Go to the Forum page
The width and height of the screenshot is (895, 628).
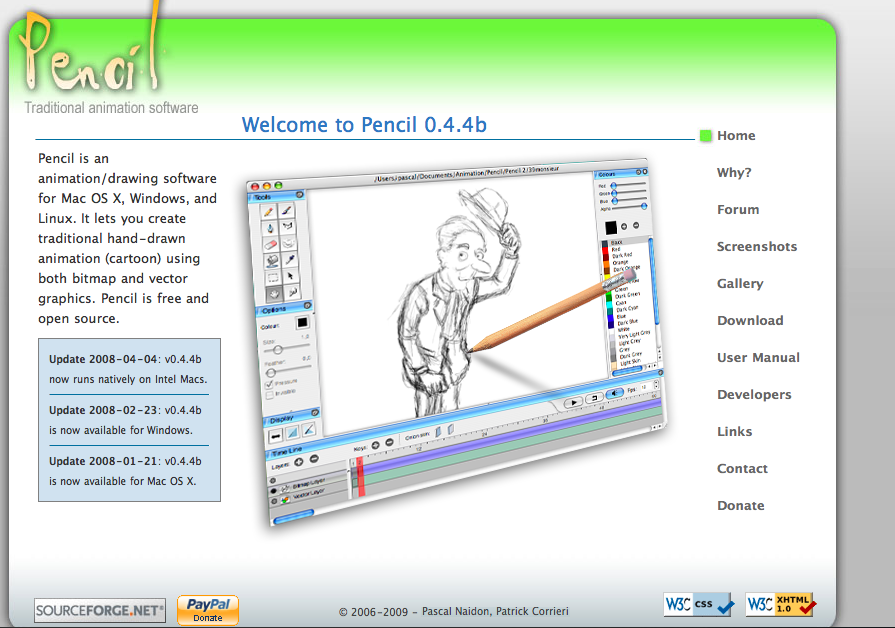tap(738, 210)
